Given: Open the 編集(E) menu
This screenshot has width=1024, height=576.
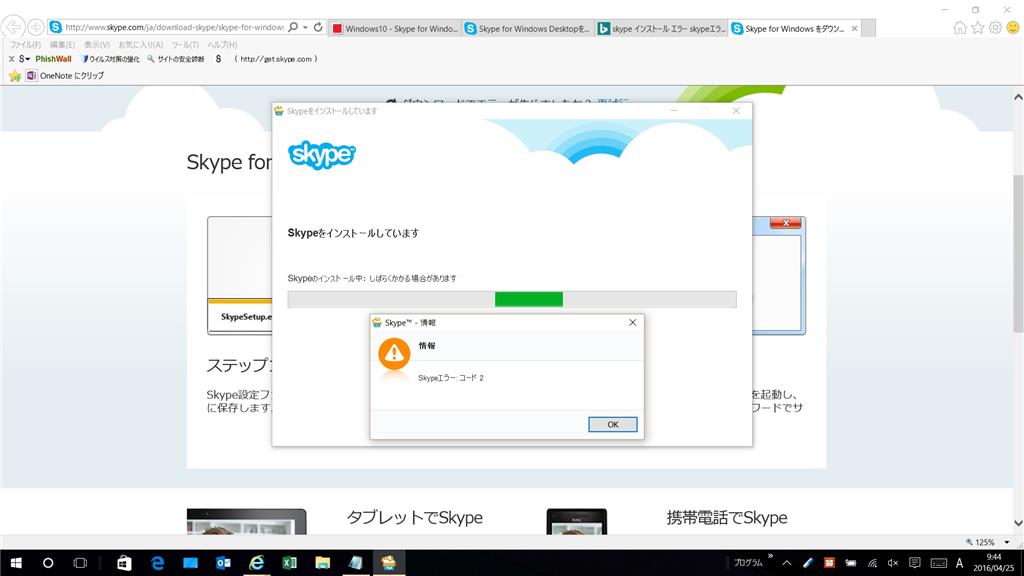Looking at the screenshot, I should point(62,44).
